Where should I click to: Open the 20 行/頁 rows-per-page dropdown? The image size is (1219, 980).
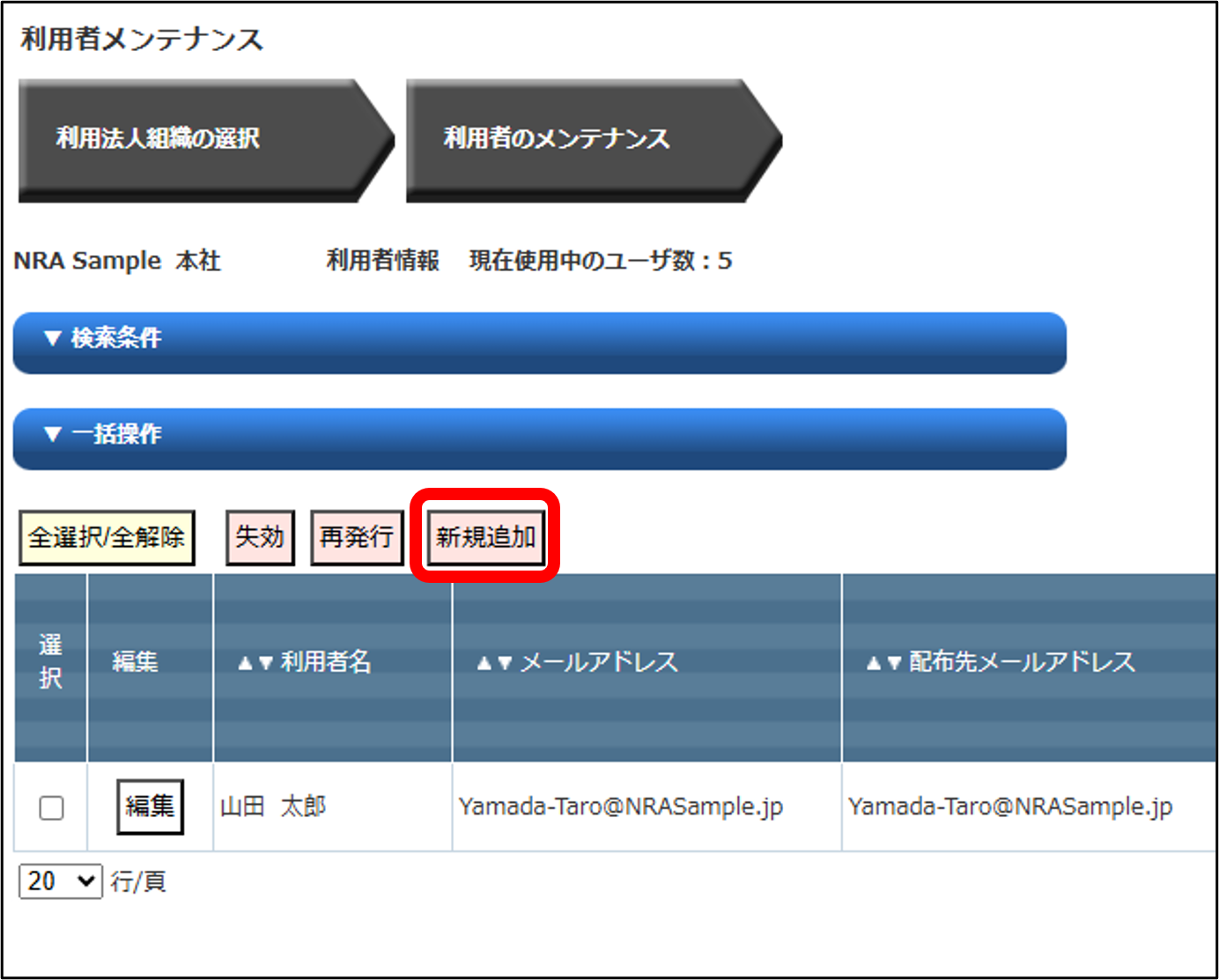[x=60, y=881]
